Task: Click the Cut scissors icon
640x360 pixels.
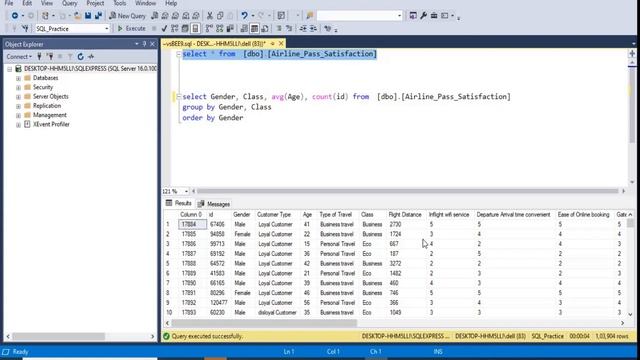Action: tap(210, 16)
